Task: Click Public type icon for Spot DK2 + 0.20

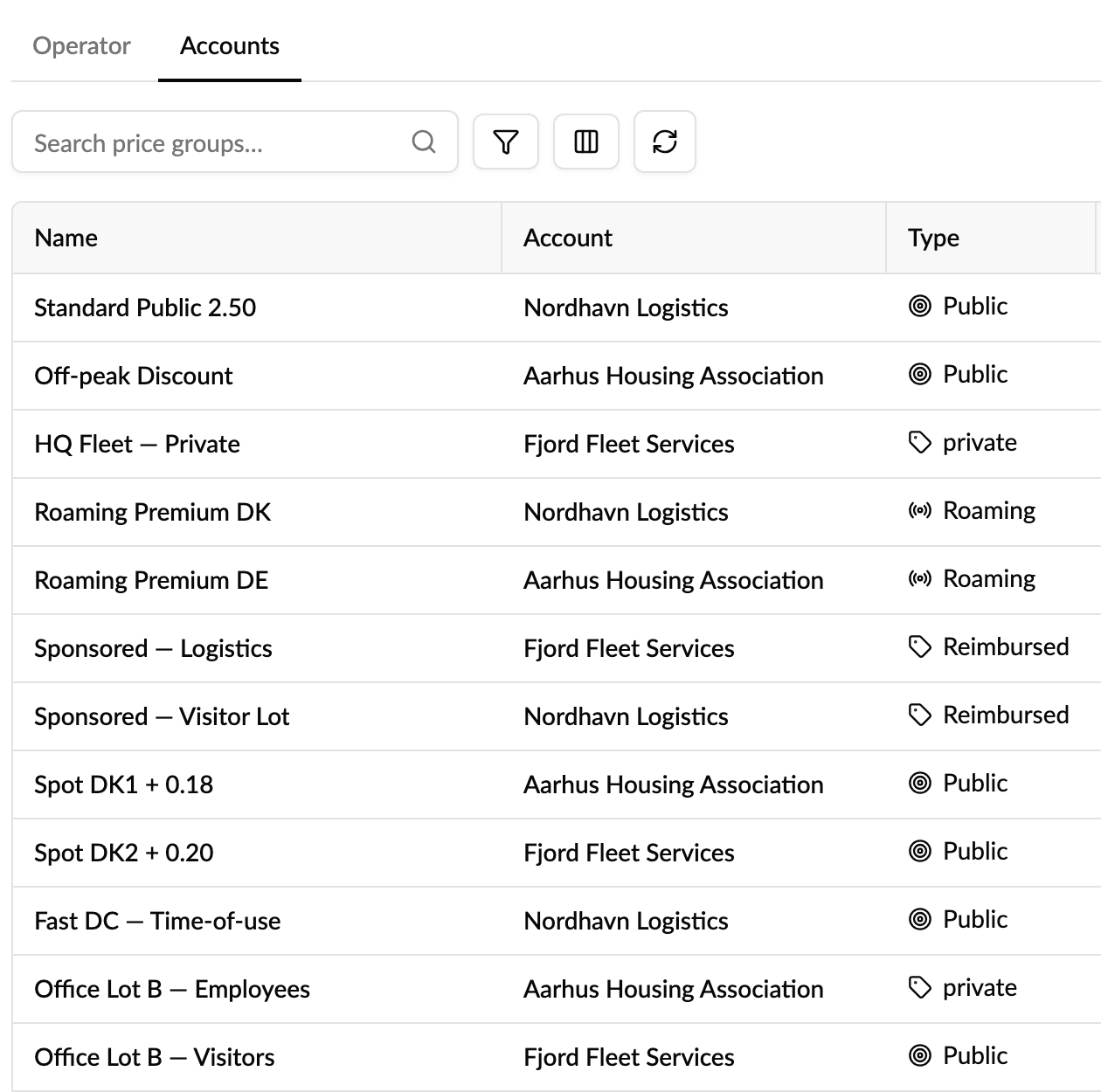Action: point(920,851)
